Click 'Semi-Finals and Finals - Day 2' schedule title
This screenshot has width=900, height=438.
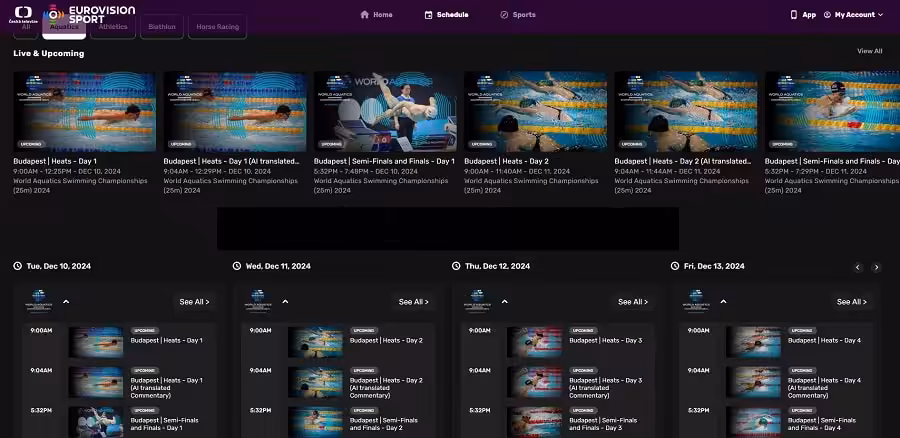pyautogui.click(x=384, y=424)
